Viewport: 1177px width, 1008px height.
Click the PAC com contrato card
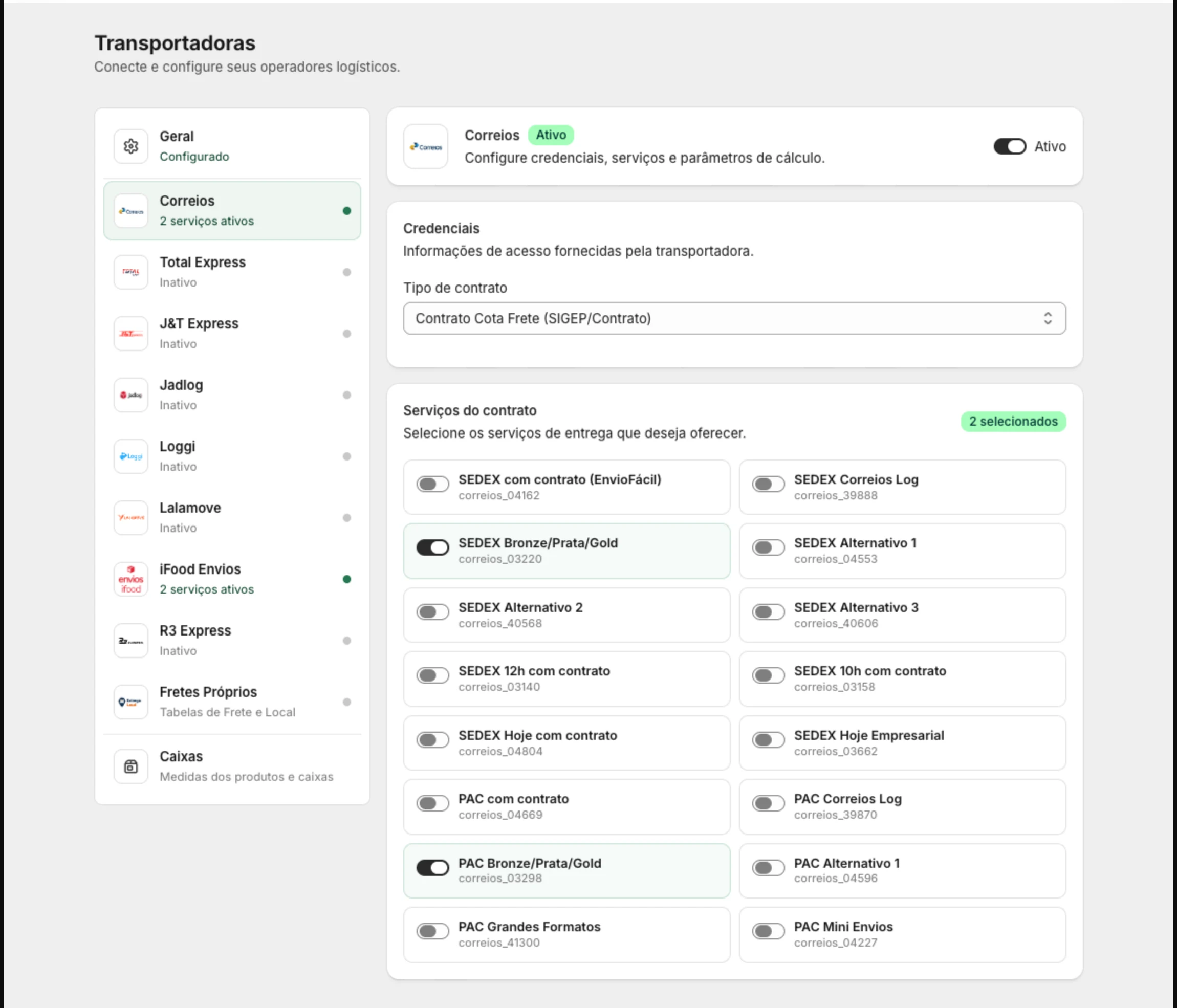coord(566,806)
